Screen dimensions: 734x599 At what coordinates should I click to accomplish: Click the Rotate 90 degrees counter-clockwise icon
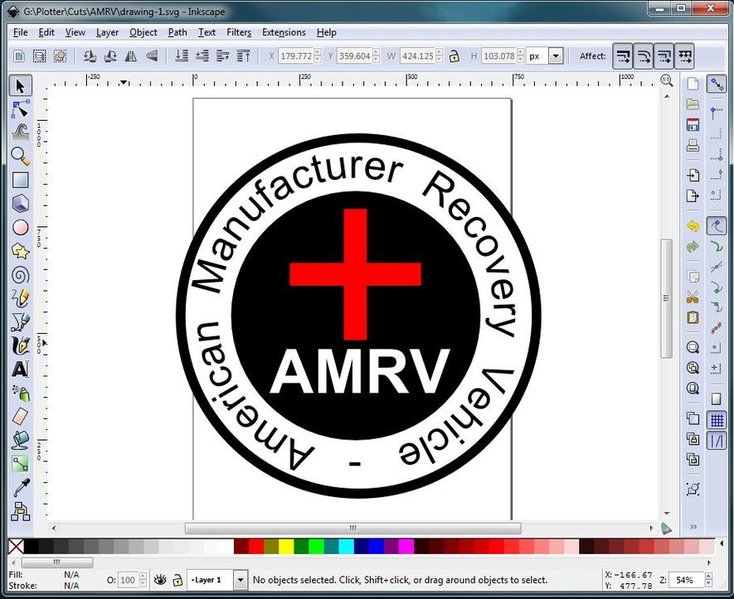click(90, 56)
